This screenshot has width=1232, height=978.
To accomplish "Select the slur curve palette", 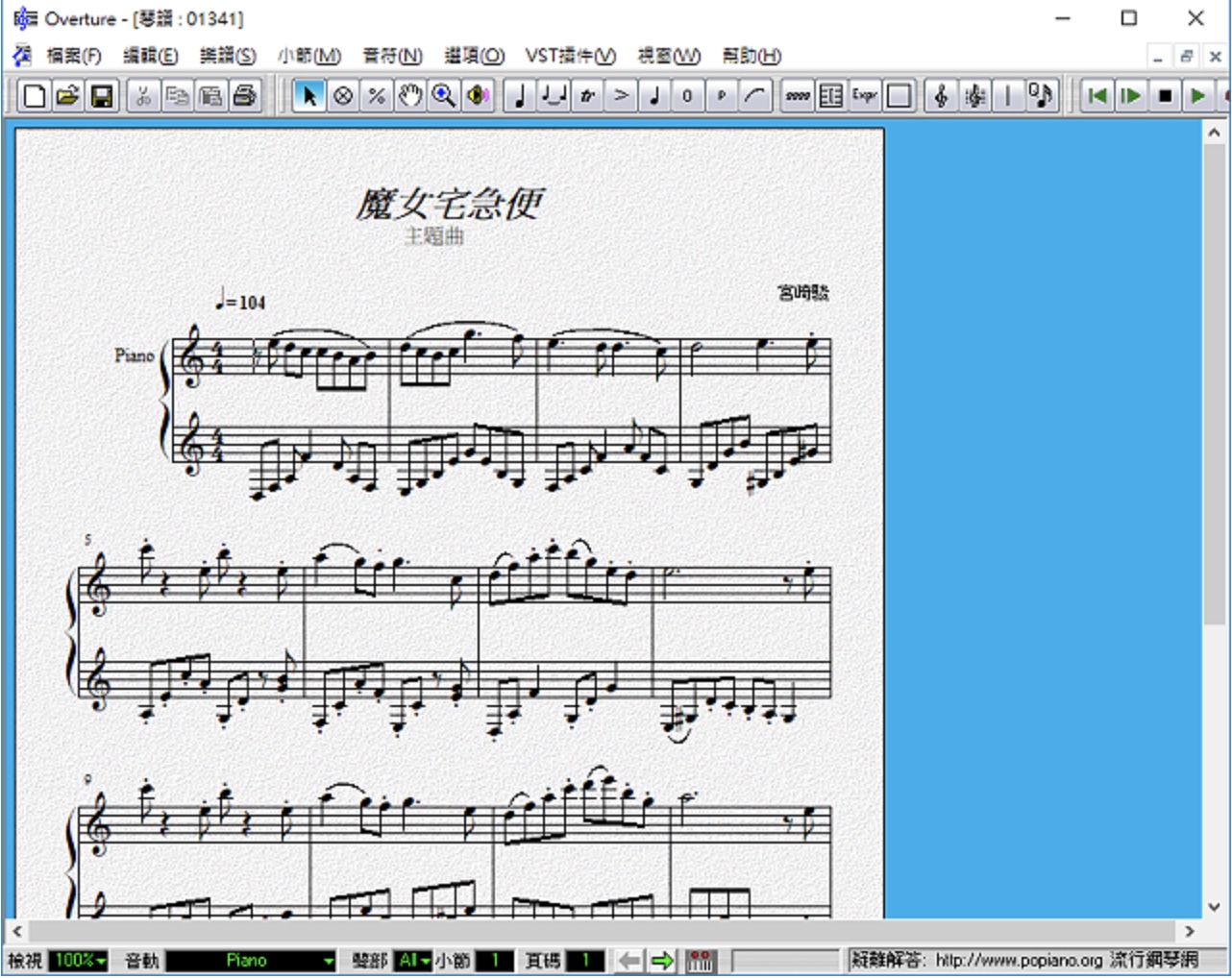I will click(x=755, y=96).
